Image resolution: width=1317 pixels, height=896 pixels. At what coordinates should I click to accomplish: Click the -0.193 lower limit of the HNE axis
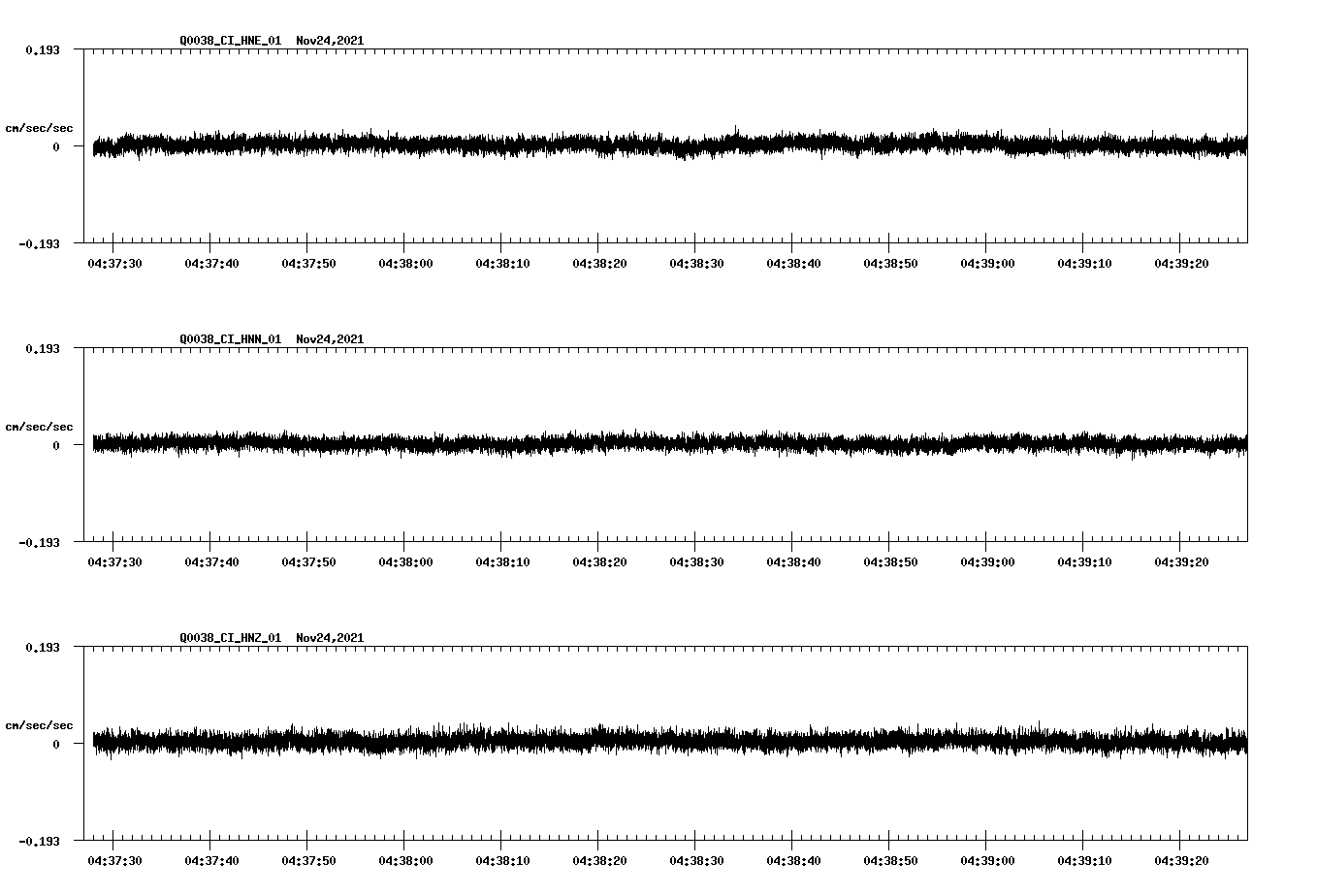pos(39,244)
